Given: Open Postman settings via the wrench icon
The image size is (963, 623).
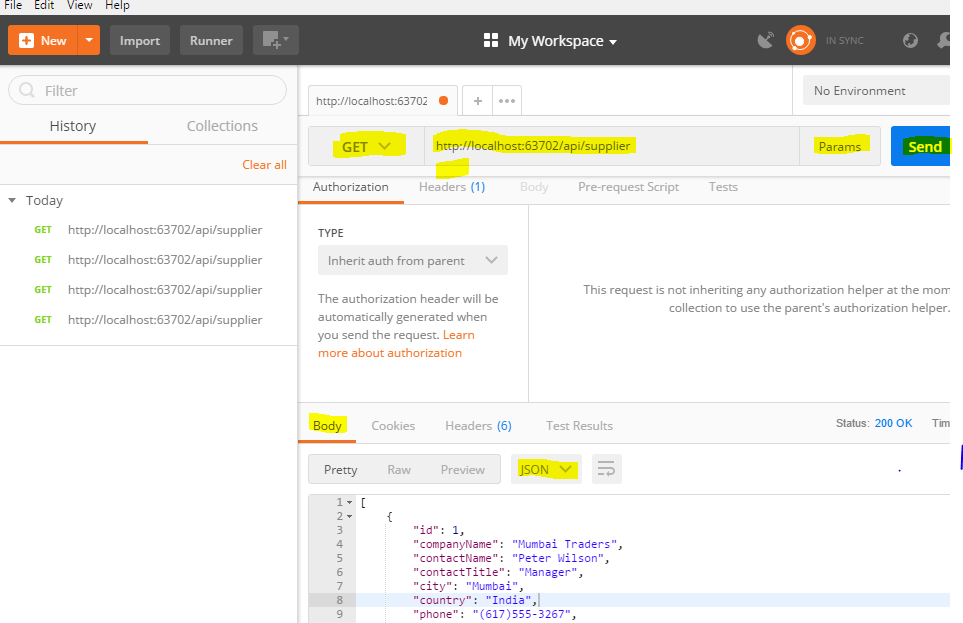Looking at the screenshot, I should 945,40.
